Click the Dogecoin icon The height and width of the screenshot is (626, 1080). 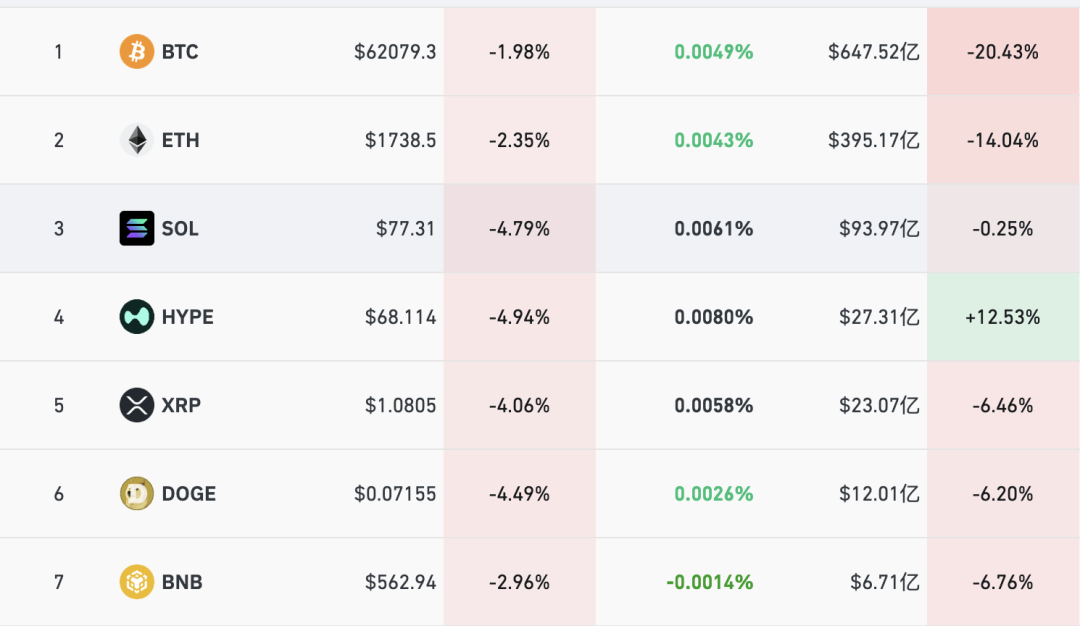click(x=136, y=494)
